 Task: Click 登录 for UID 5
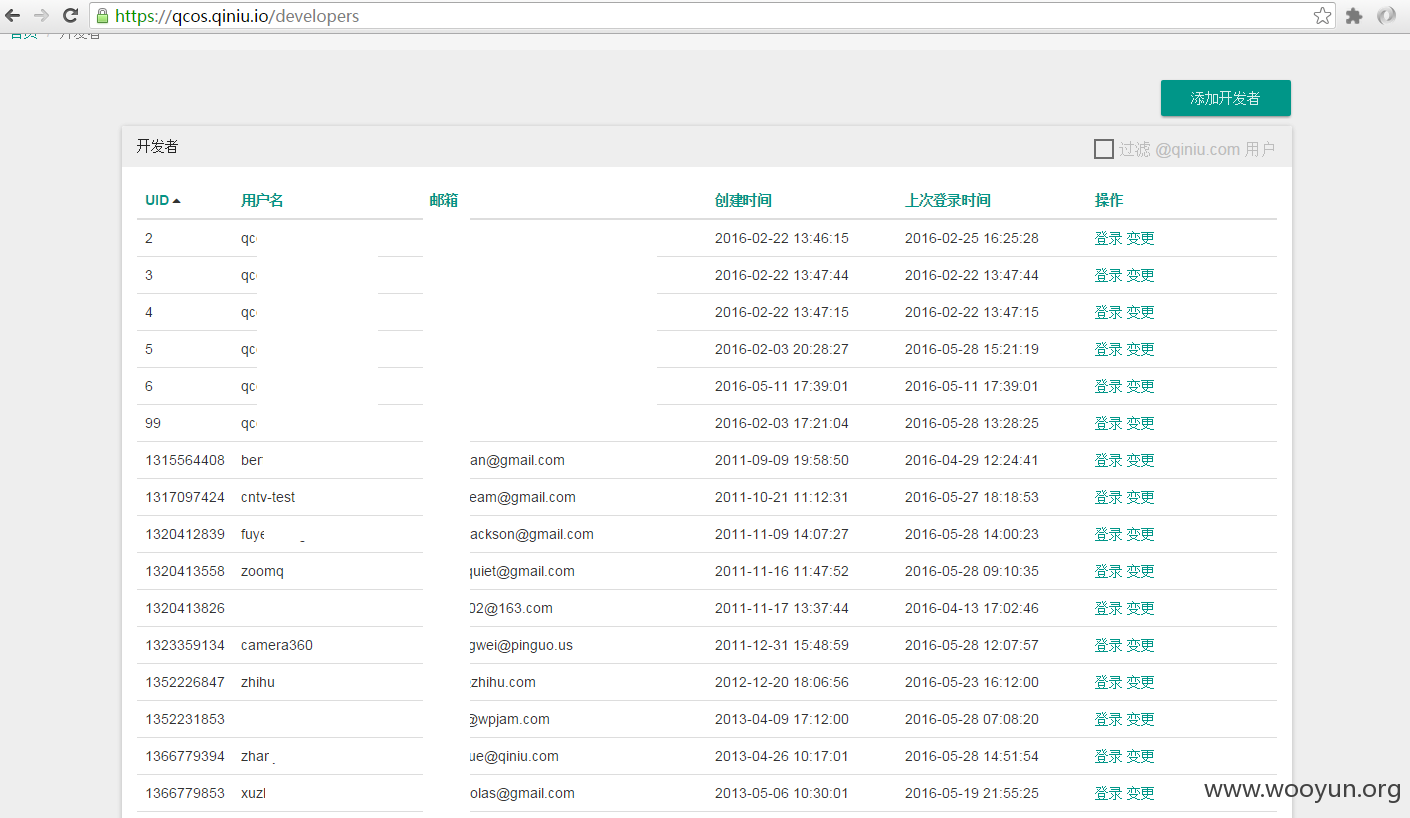pyautogui.click(x=1108, y=349)
